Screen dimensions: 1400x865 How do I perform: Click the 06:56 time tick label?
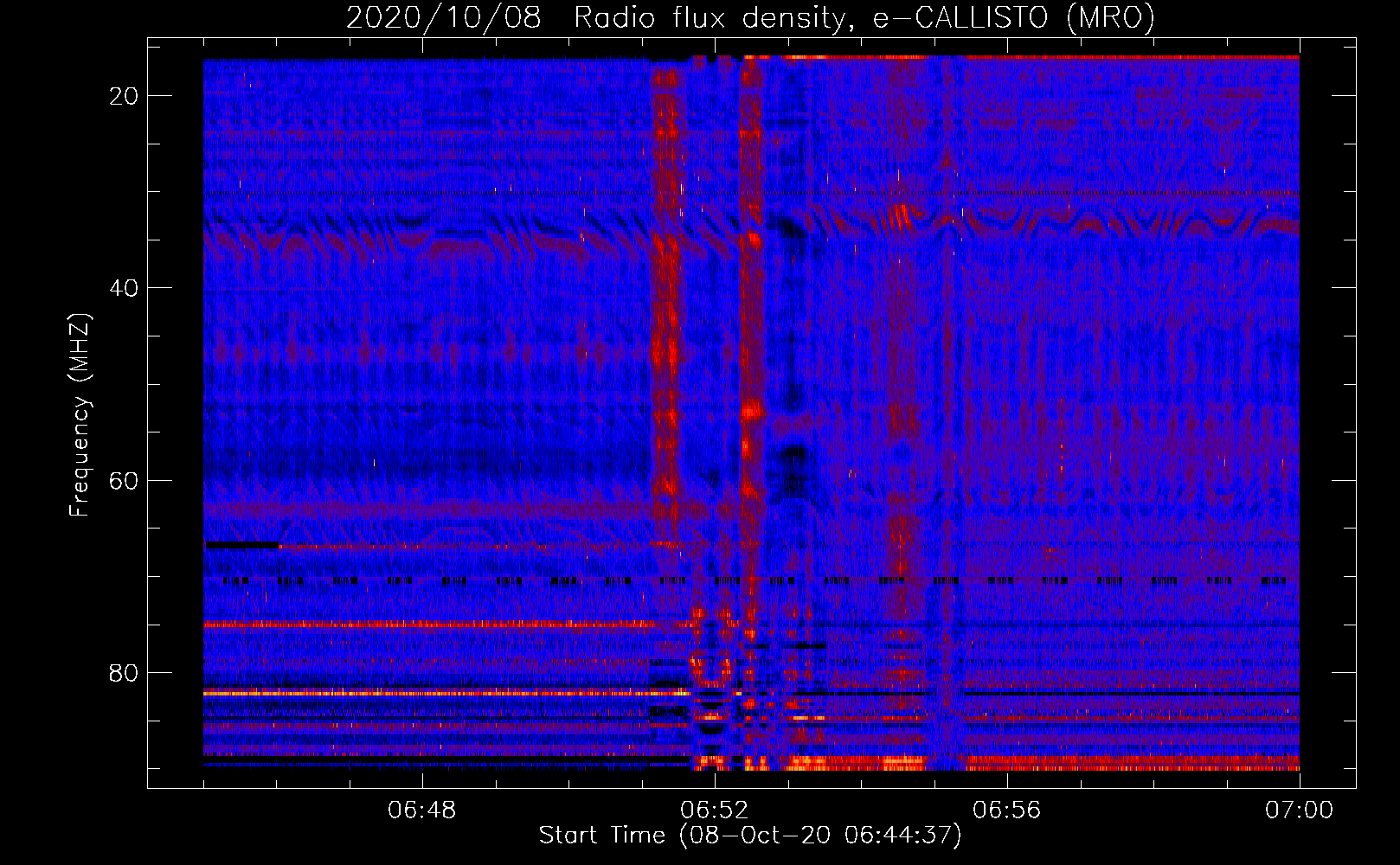coord(1007,811)
